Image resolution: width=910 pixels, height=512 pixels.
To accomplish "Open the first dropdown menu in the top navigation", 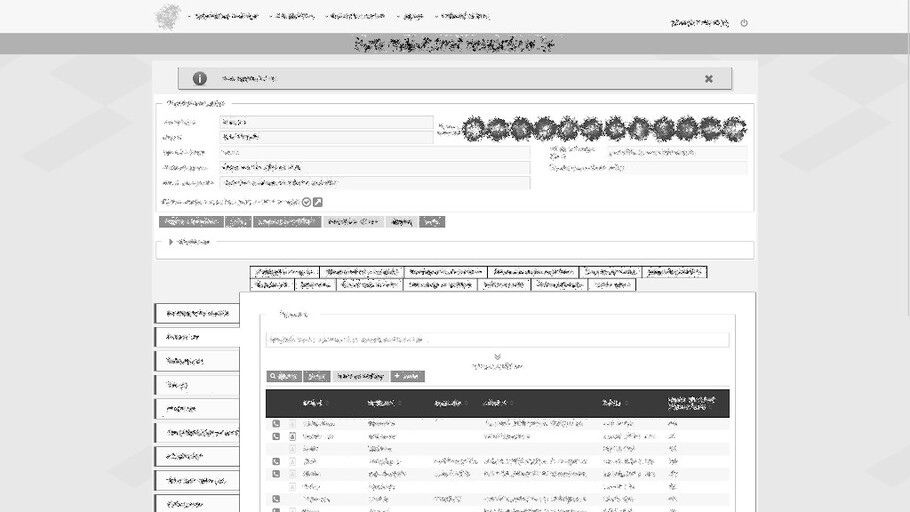I will (x=224, y=16).
